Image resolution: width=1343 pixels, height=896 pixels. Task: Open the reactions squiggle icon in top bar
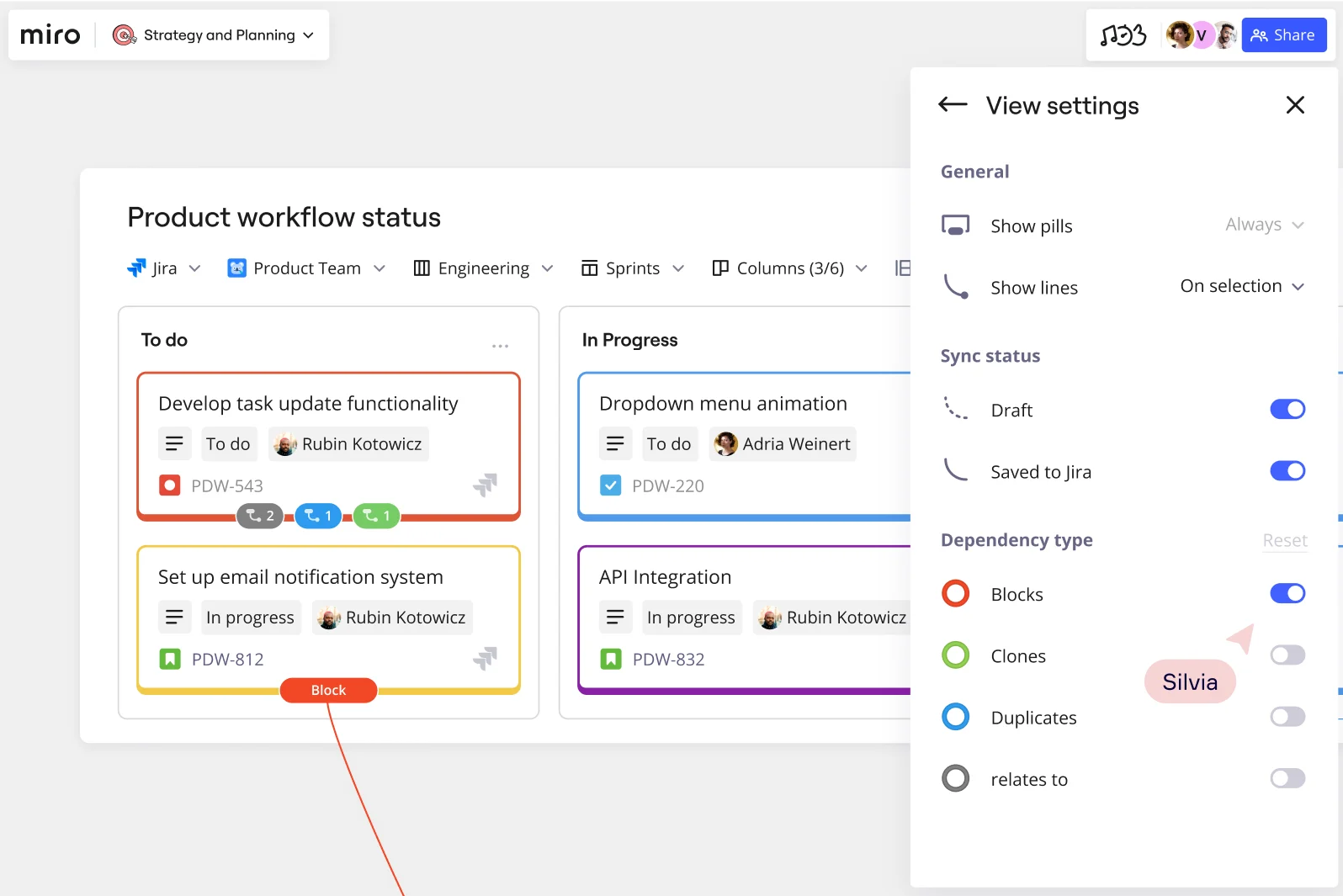click(1123, 35)
